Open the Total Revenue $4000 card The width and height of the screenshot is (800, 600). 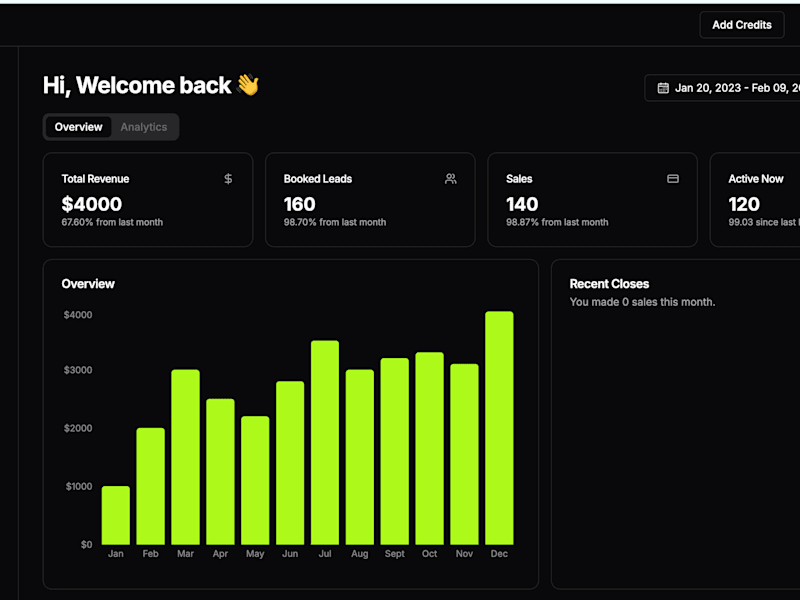148,199
